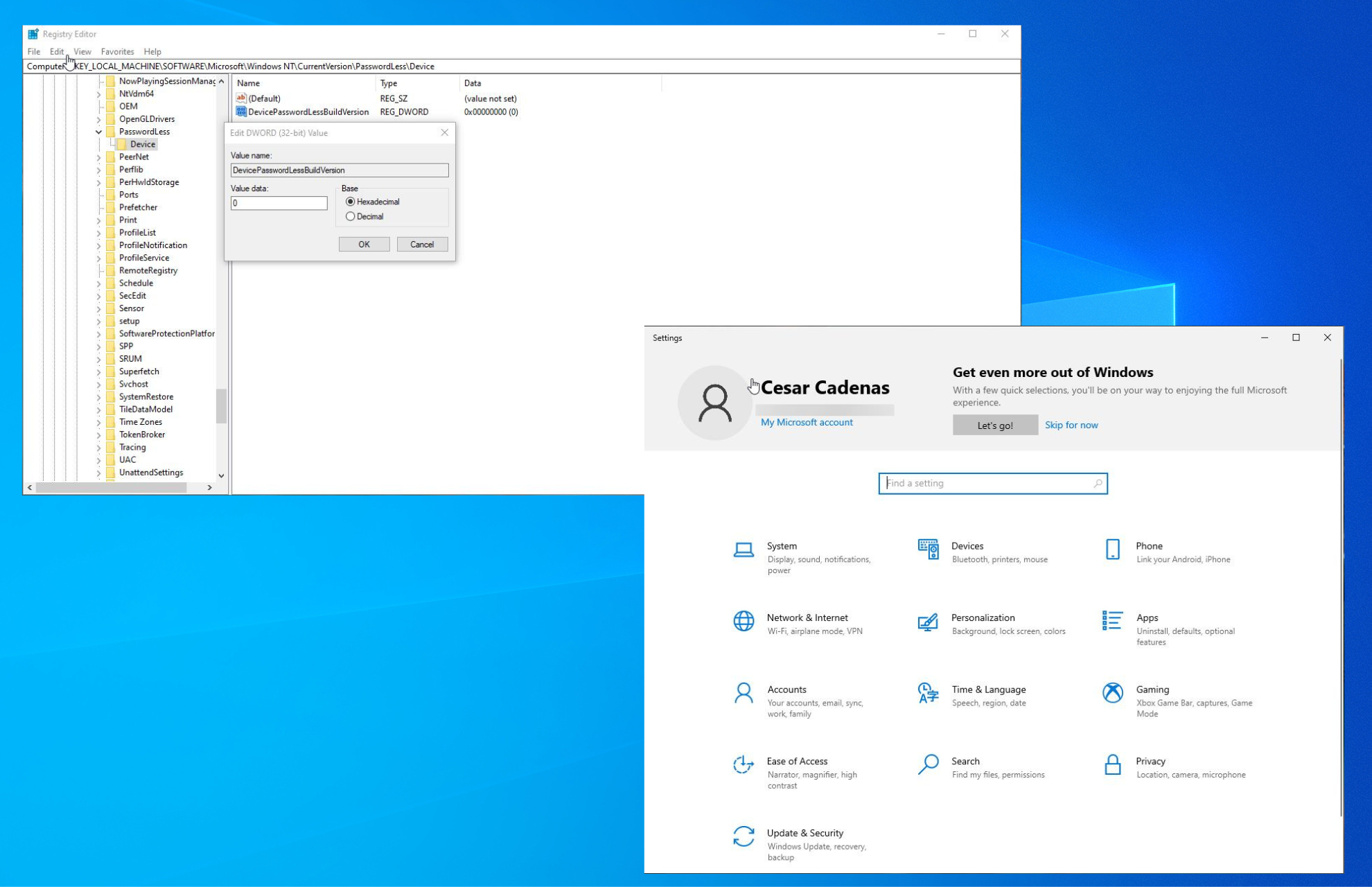
Task: Open Privacy lock icon
Action: pyautogui.click(x=1113, y=764)
